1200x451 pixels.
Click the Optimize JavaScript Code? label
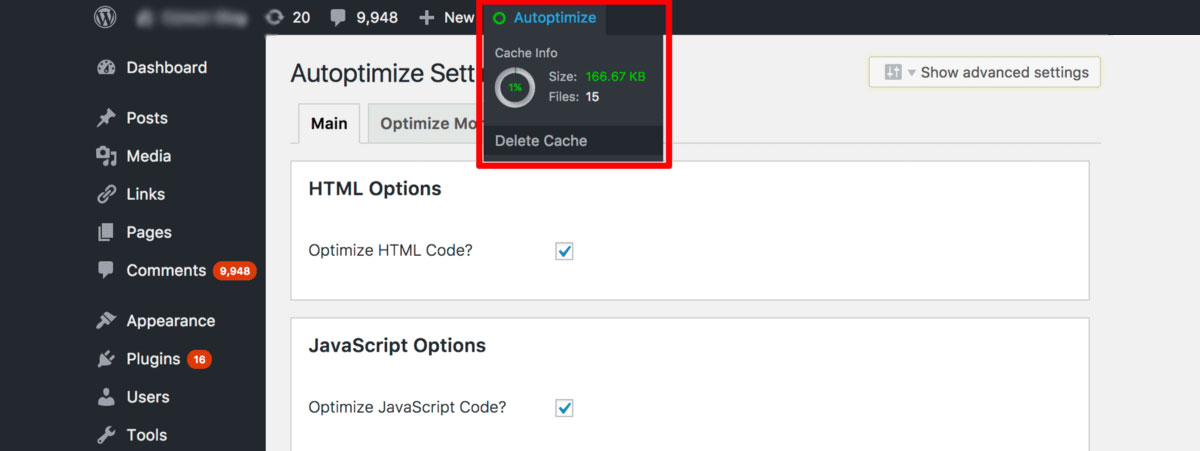pyautogui.click(x=407, y=407)
